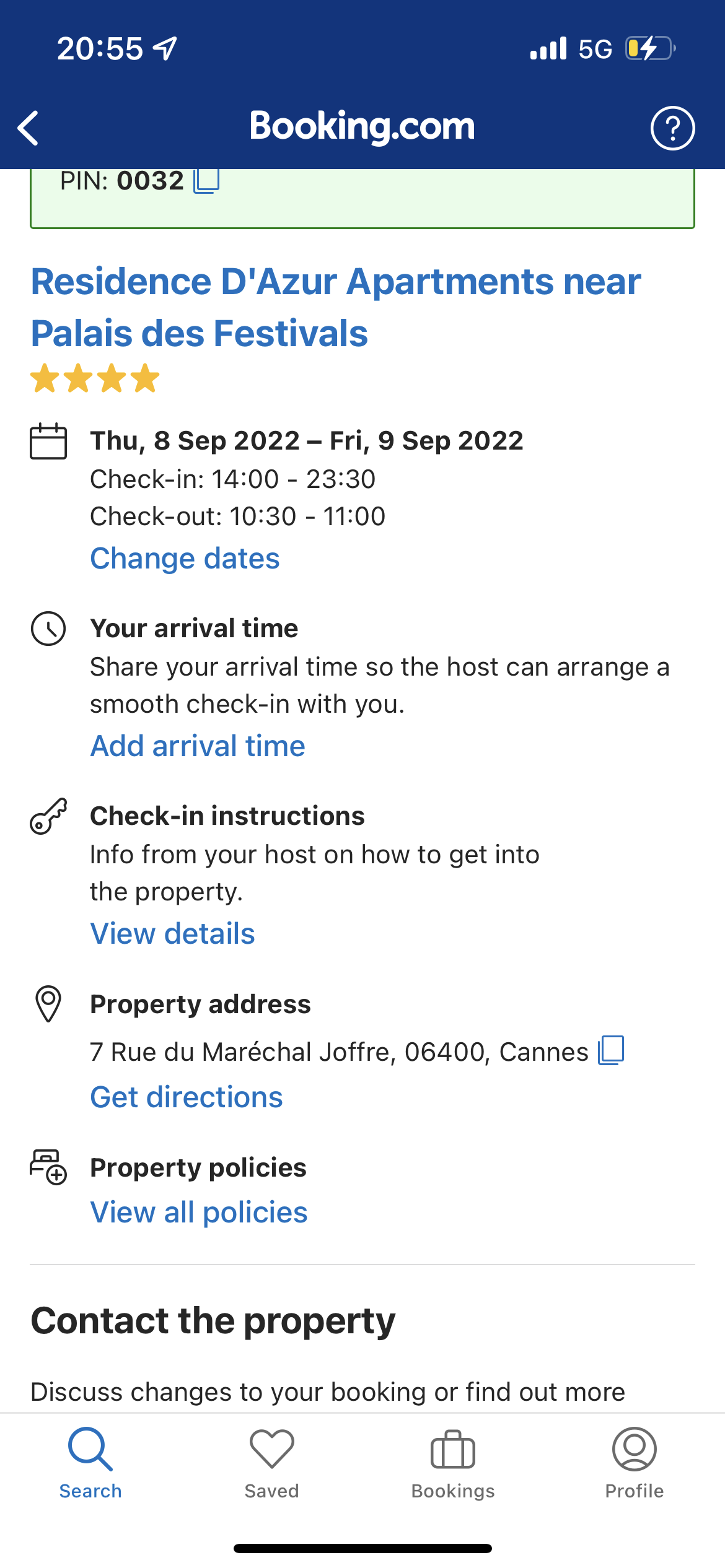View details of check-in instructions

172,934
